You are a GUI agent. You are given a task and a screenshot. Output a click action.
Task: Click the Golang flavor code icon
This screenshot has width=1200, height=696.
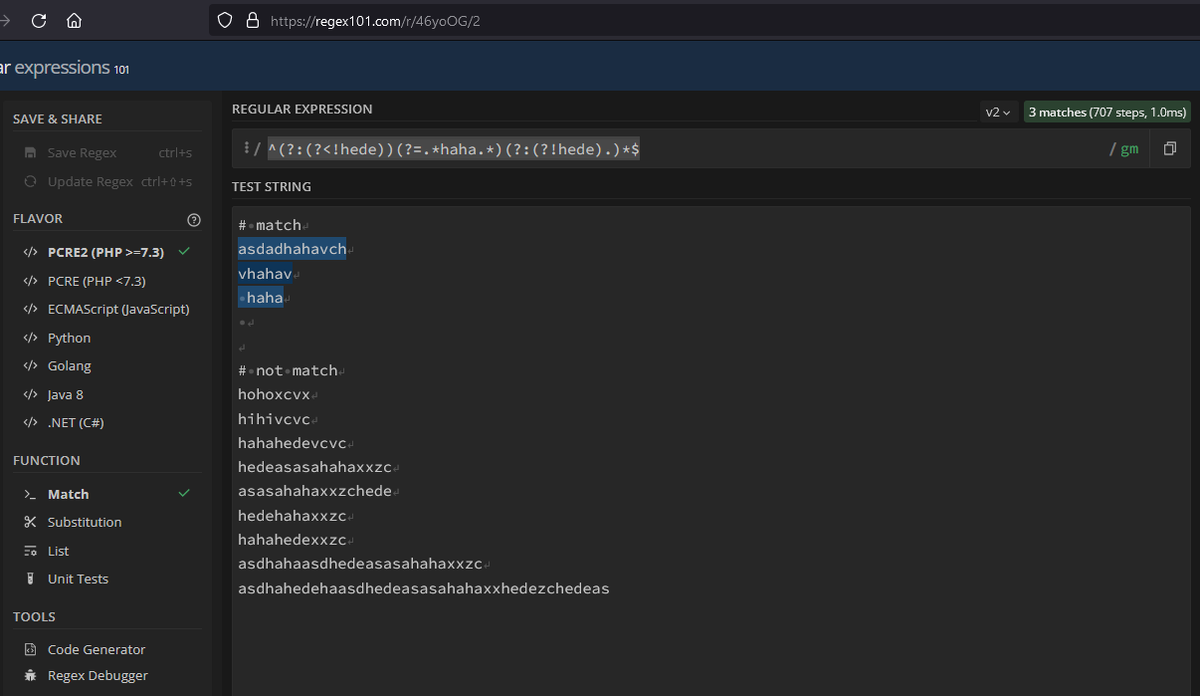(x=29, y=366)
